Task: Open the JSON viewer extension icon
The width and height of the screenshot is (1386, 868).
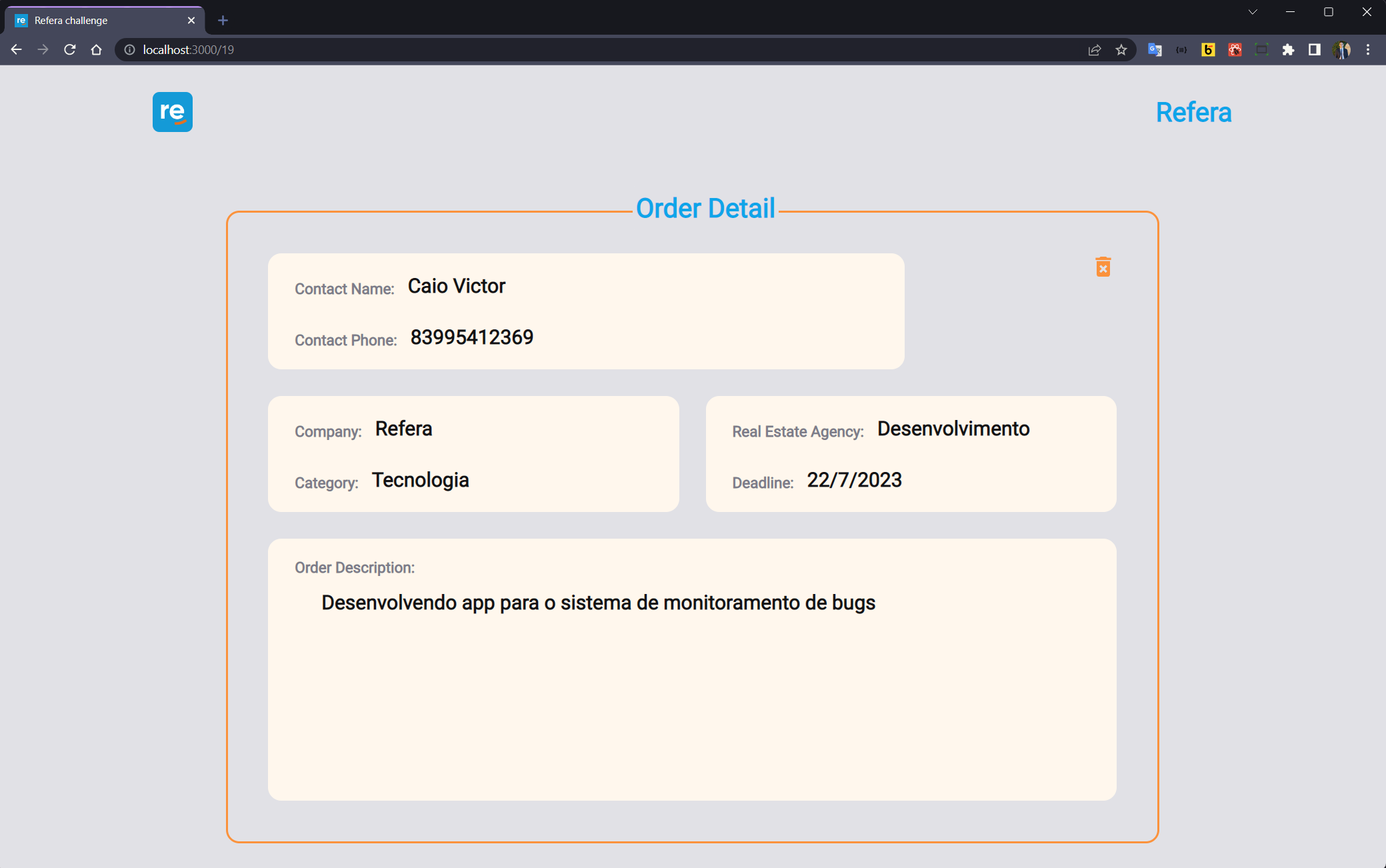Action: point(1181,49)
